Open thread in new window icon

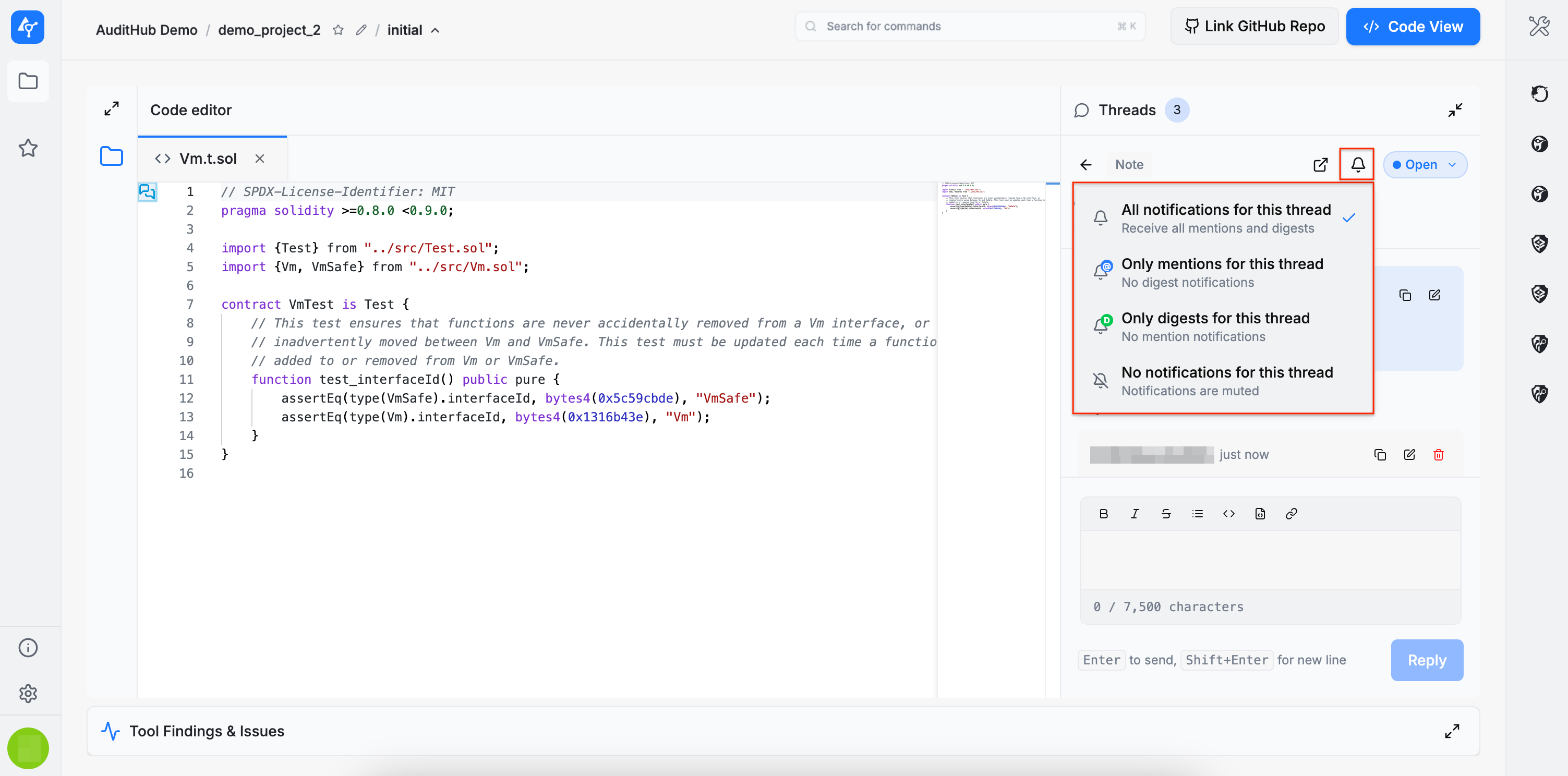[x=1320, y=164]
